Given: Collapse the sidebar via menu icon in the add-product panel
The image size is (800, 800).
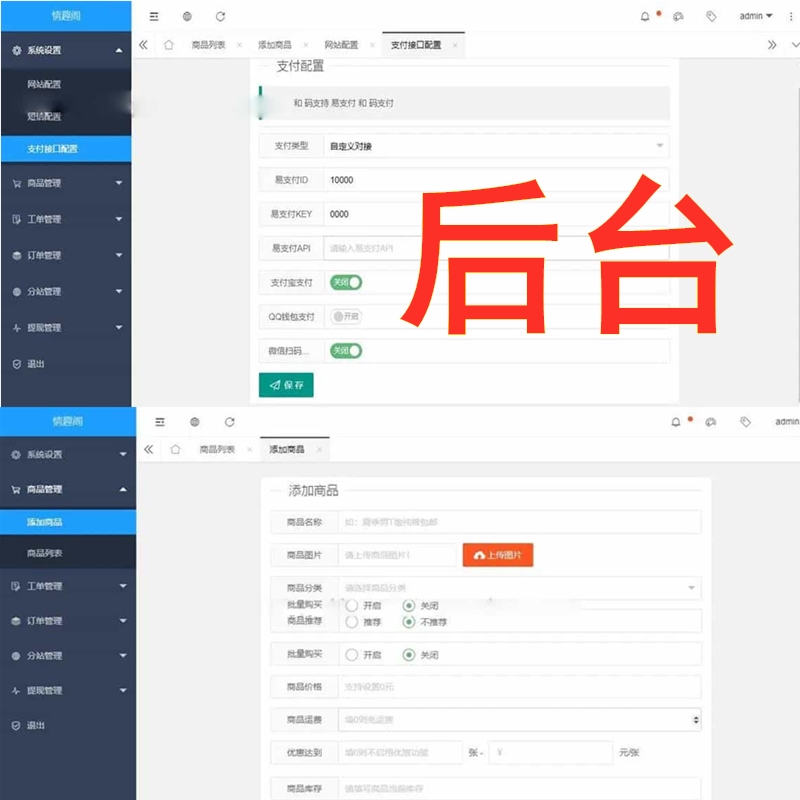Looking at the screenshot, I should coord(159,422).
